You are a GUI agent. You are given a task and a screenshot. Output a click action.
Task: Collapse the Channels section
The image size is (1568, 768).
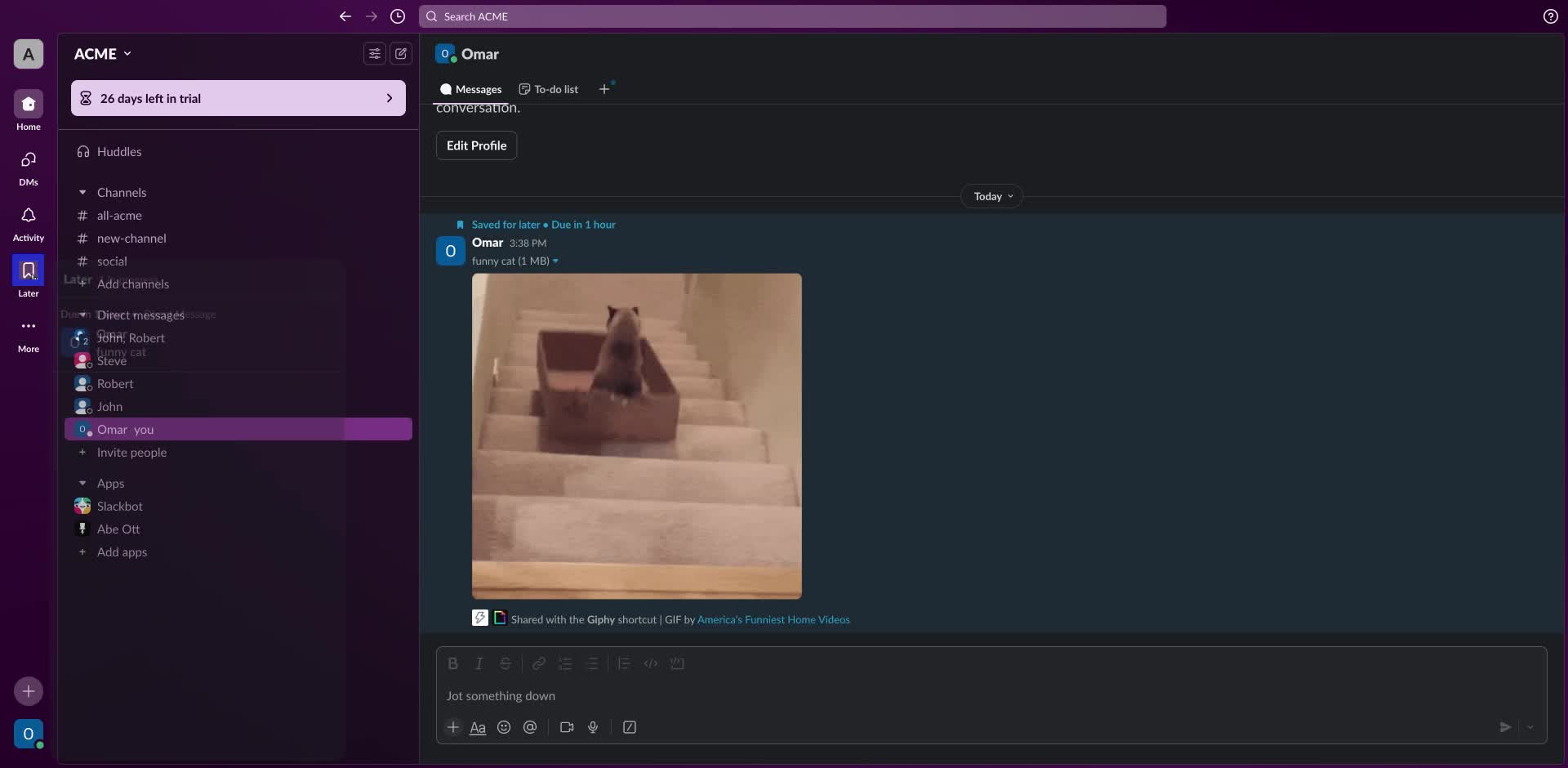pos(82,192)
